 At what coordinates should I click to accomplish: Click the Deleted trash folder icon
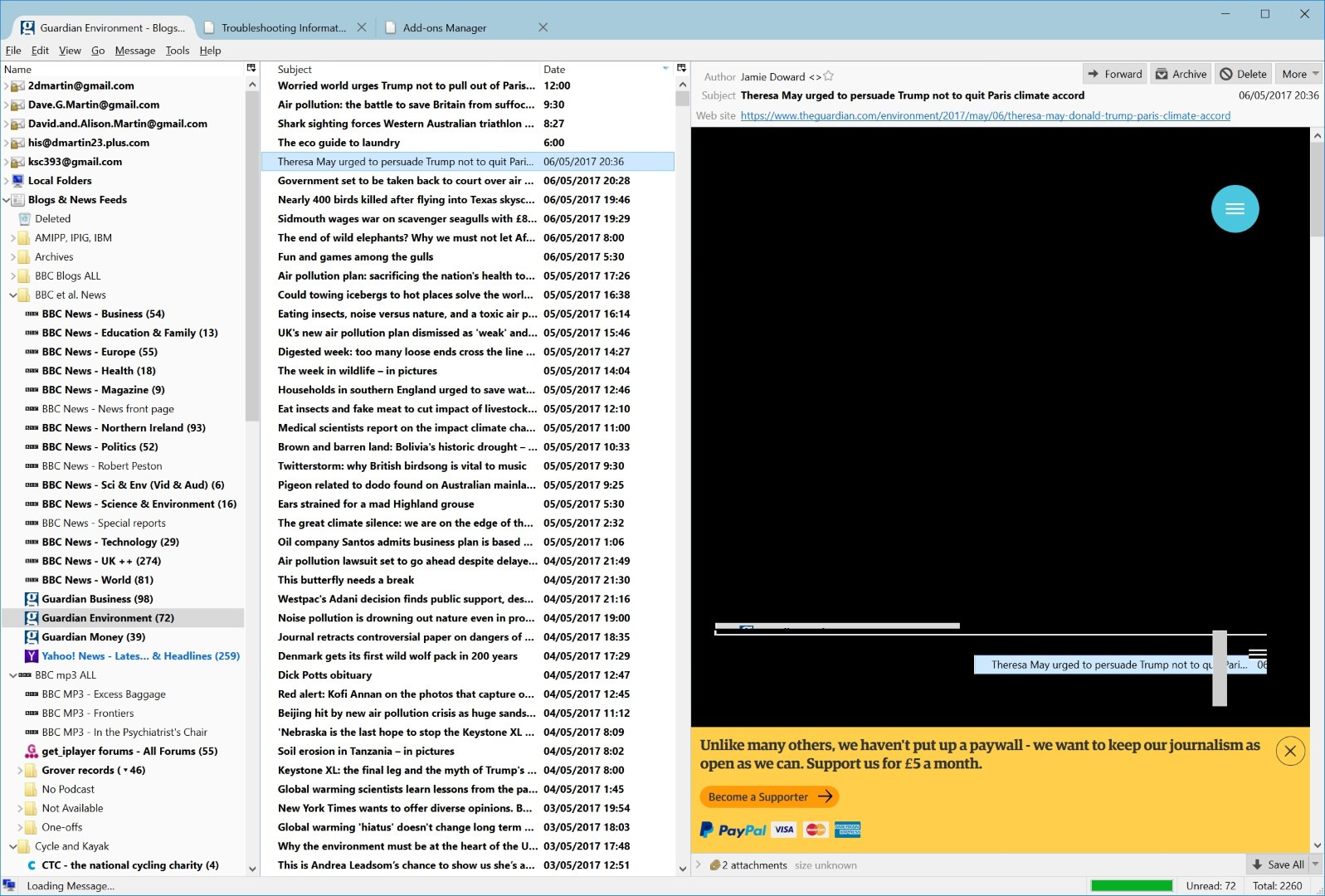click(x=25, y=219)
